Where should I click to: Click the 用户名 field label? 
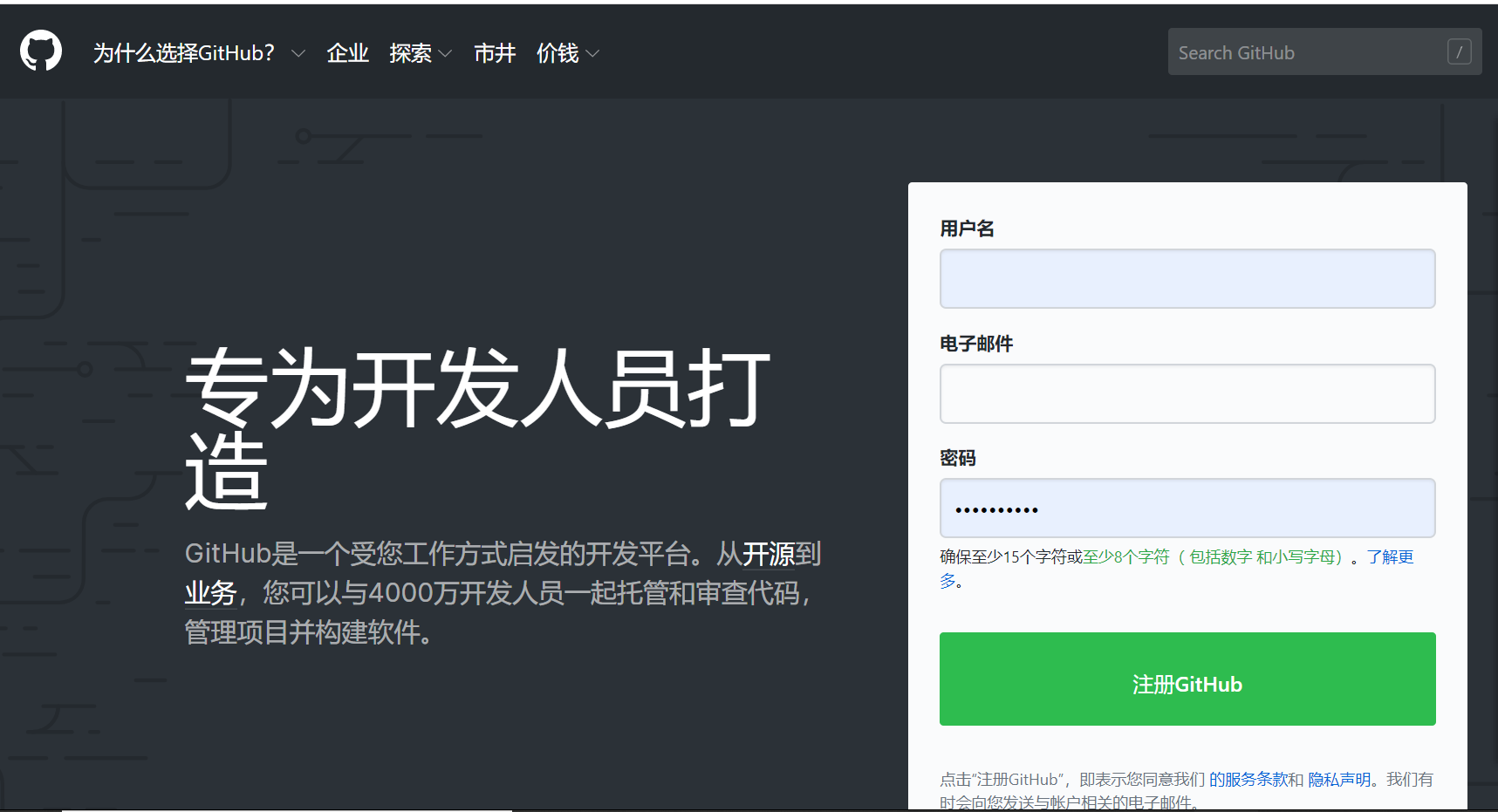click(967, 229)
